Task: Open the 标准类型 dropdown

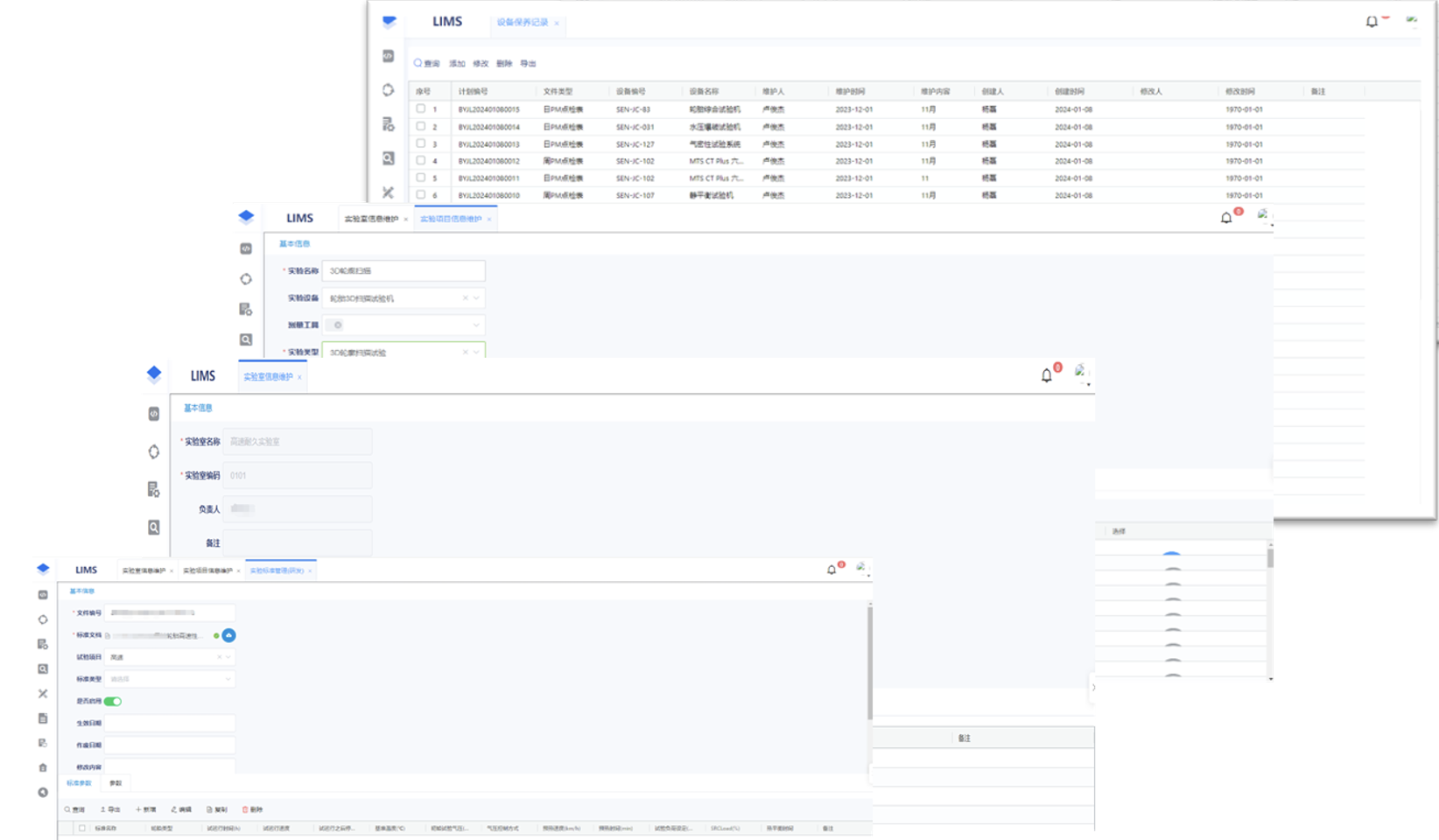Action: [x=228, y=679]
